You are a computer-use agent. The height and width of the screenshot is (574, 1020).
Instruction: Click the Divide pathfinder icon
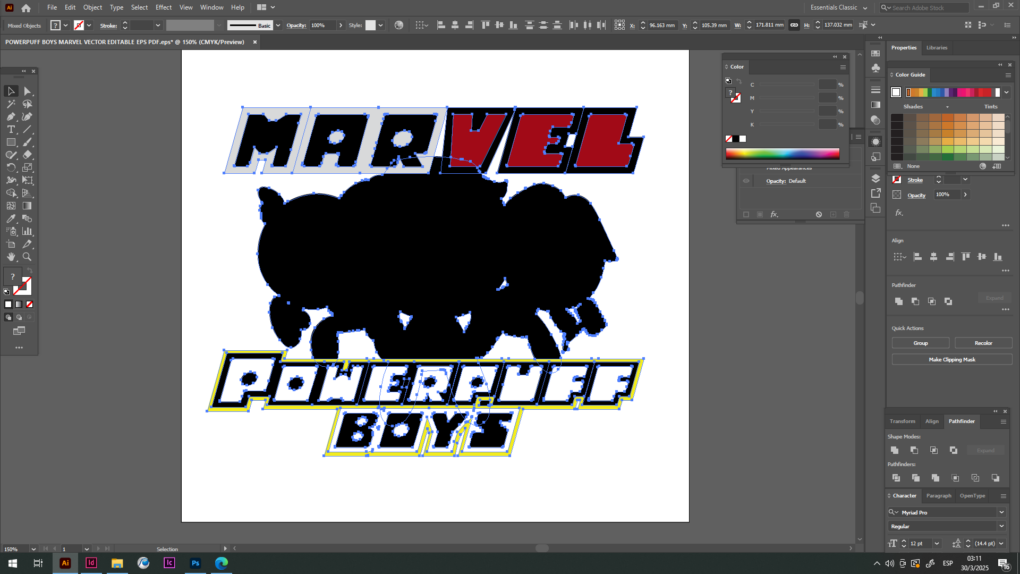(896, 478)
